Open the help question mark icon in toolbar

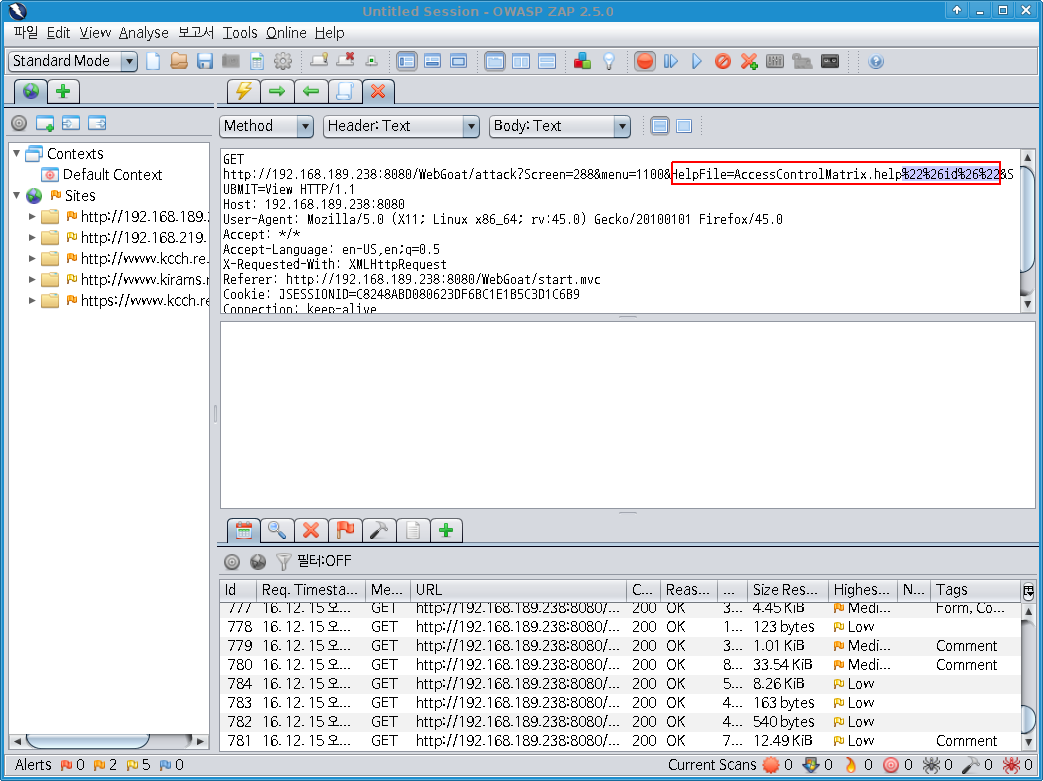(x=876, y=61)
